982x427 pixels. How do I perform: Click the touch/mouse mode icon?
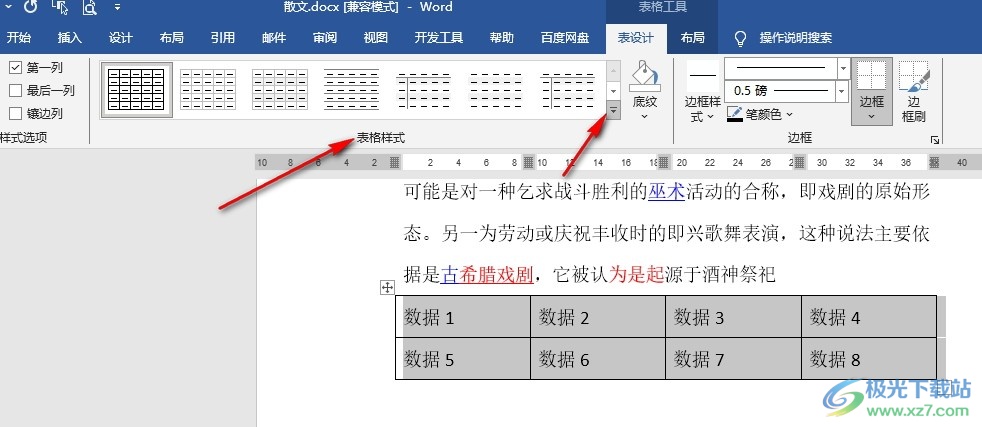[60, 7]
